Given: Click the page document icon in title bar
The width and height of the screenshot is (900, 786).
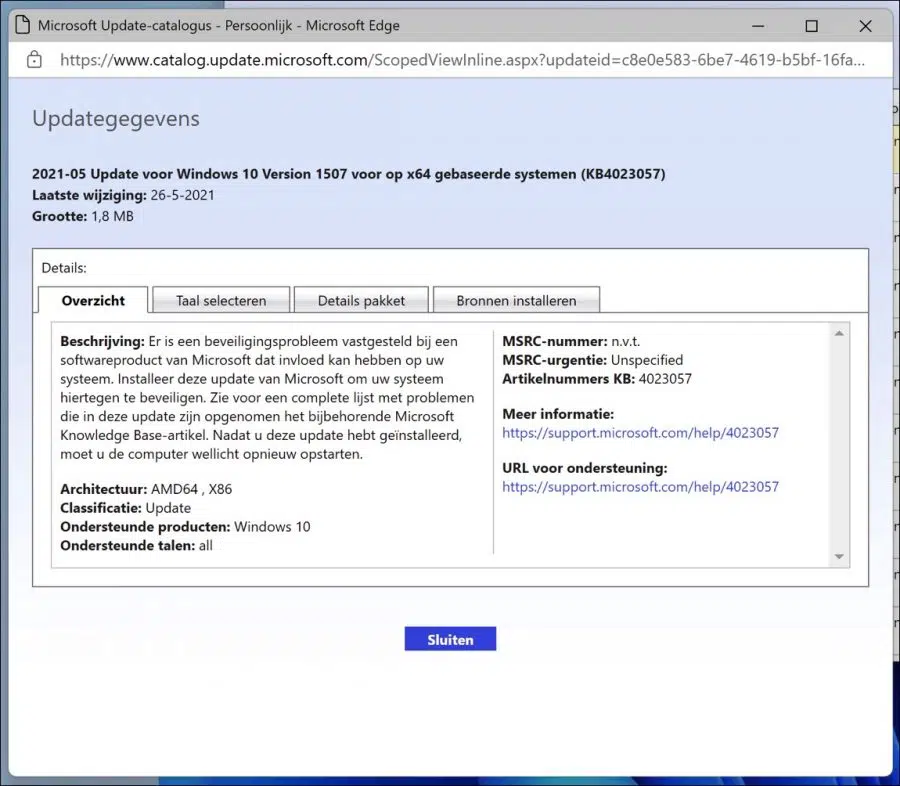Looking at the screenshot, I should click(22, 25).
